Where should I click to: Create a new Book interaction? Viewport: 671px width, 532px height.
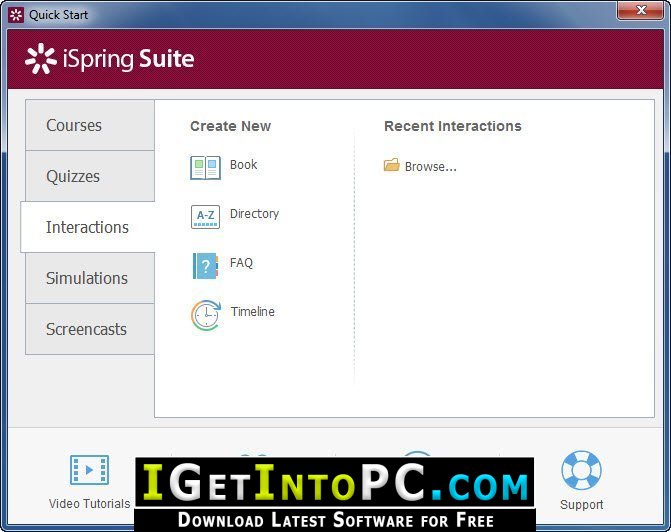point(243,164)
